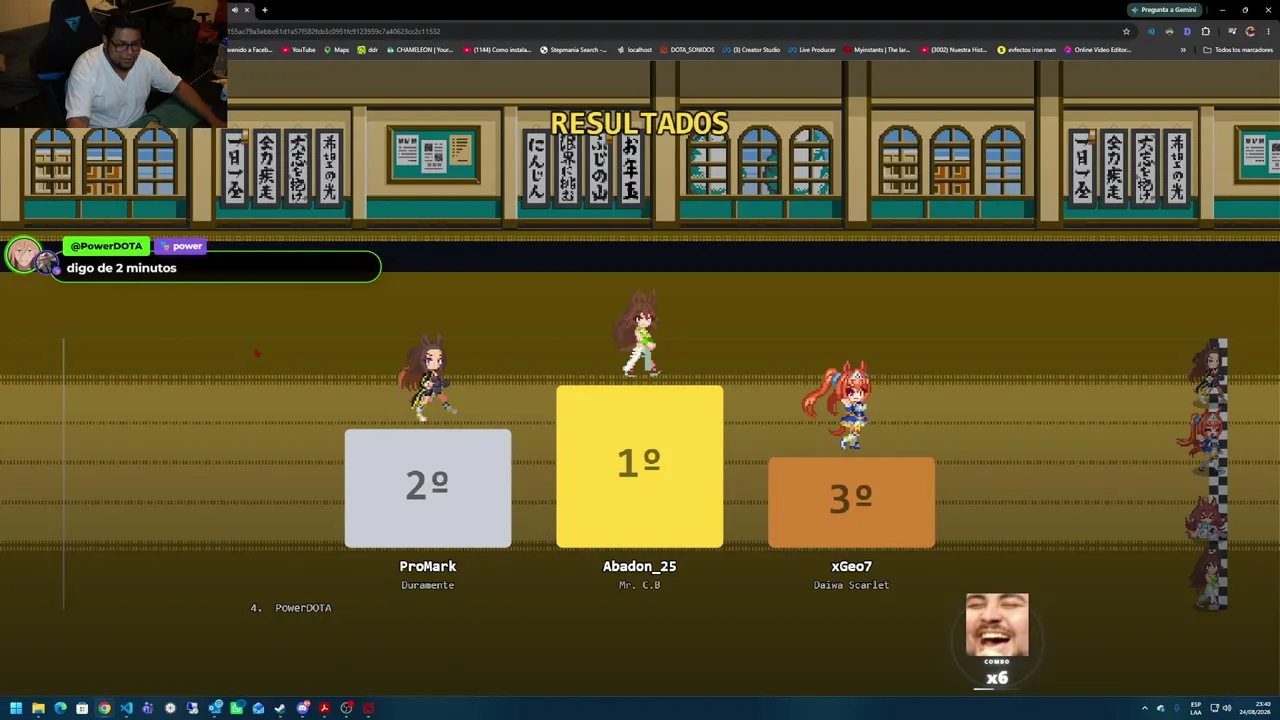Show hidden bookmarks with the double chevron
This screenshot has width=1280, height=720.
1183,50
